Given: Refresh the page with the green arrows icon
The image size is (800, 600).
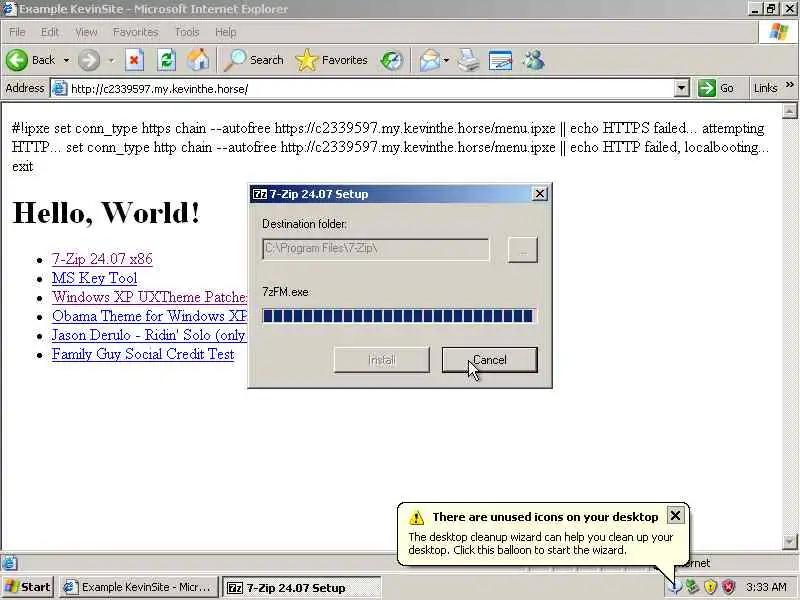Looking at the screenshot, I should pos(166,60).
